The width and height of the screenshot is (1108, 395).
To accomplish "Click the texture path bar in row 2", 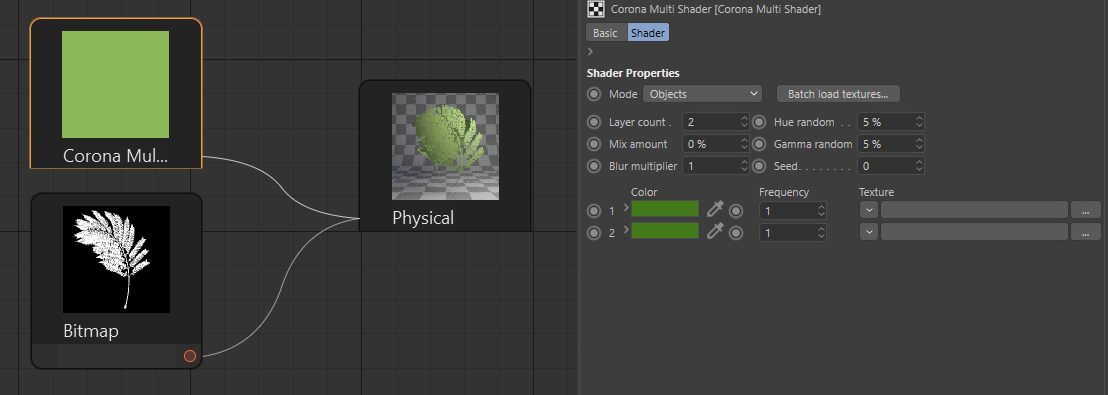I will (x=974, y=232).
